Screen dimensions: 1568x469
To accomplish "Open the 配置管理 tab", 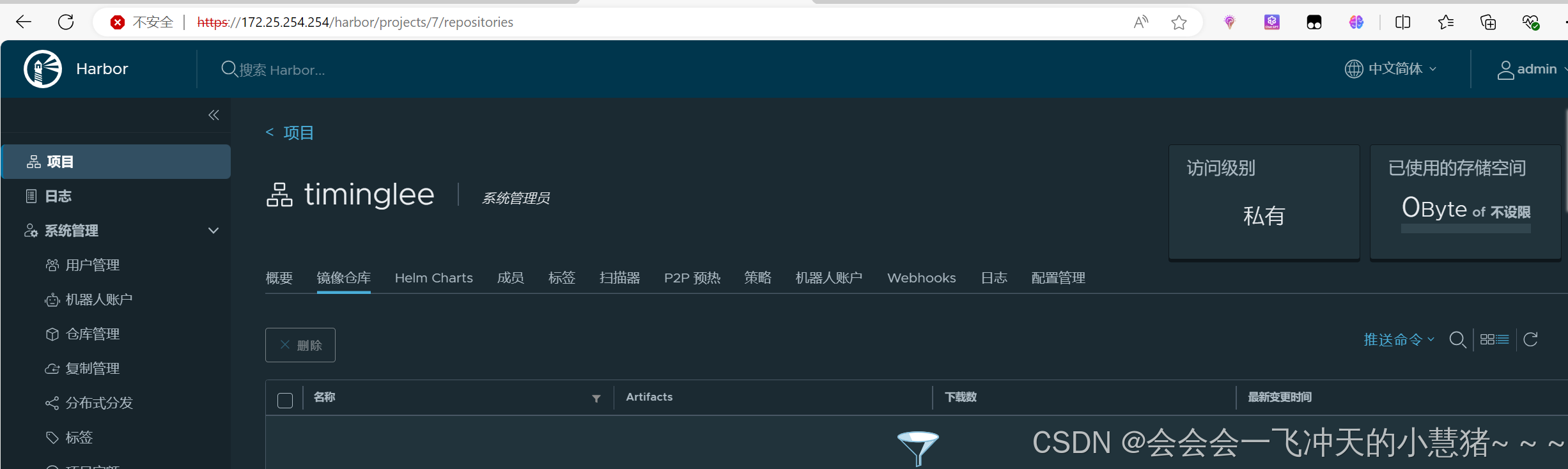I will [1059, 278].
